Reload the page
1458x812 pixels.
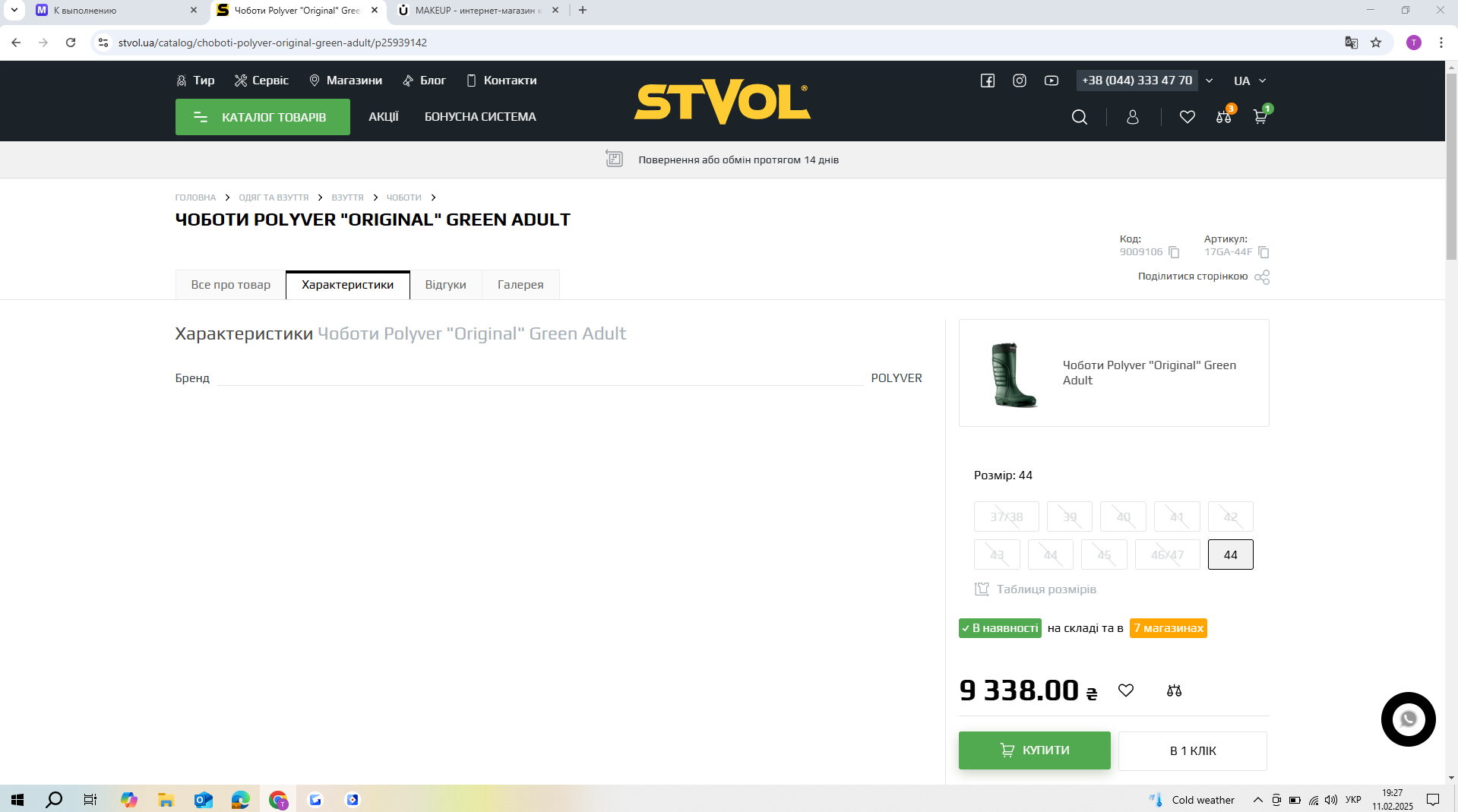click(71, 43)
